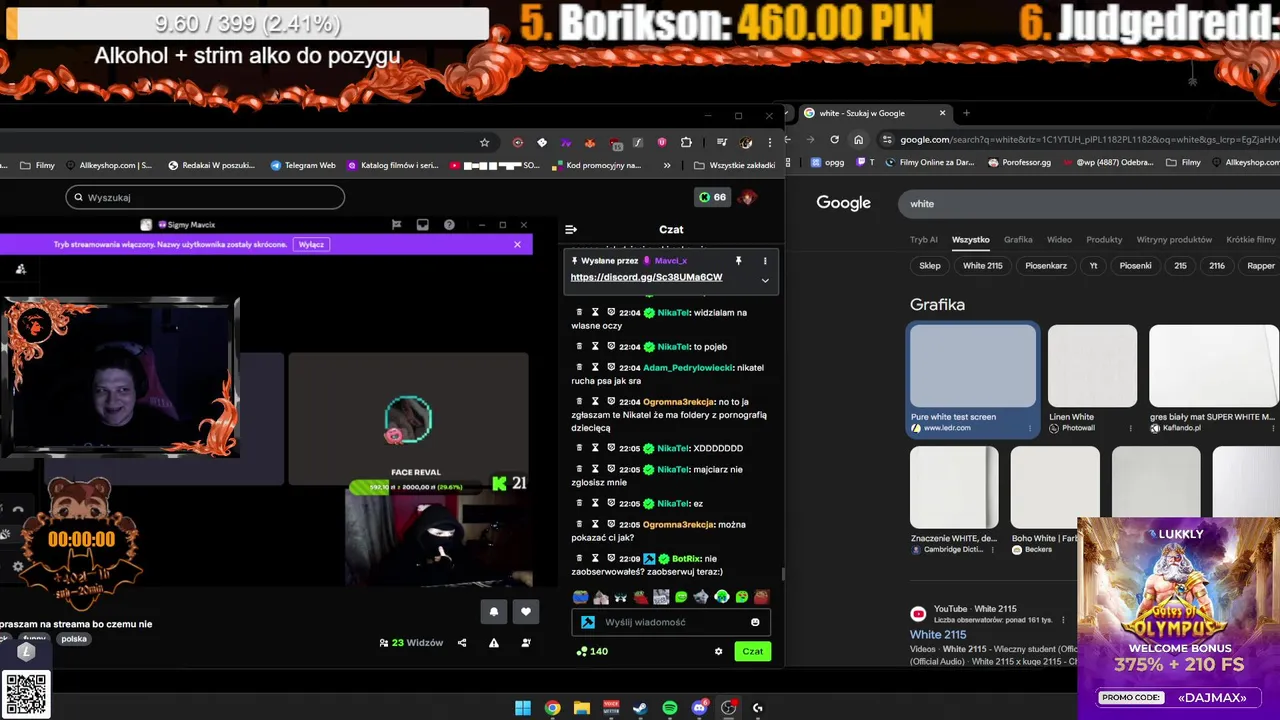Open the emoji picker in chat input
This screenshot has height=720, width=1280.
click(x=755, y=622)
